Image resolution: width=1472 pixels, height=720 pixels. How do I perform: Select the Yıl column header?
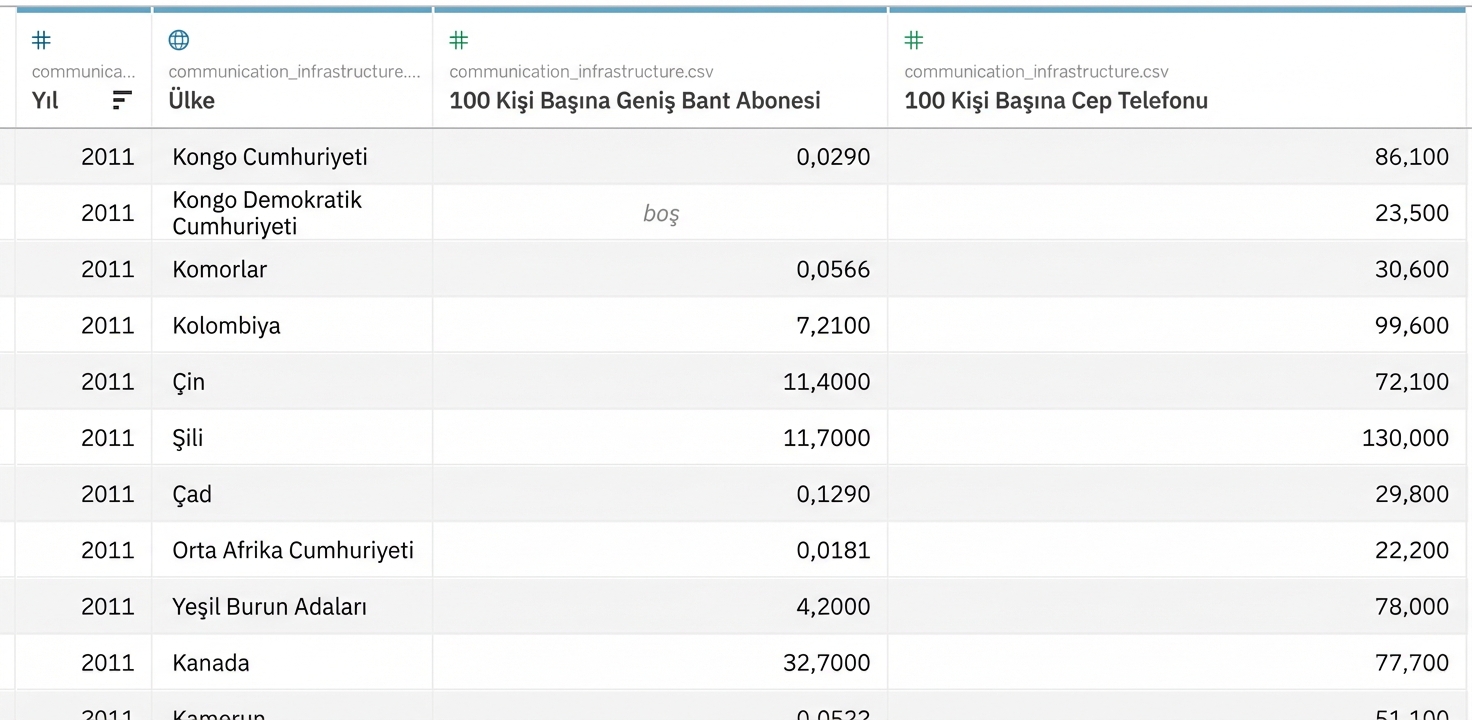[46, 100]
